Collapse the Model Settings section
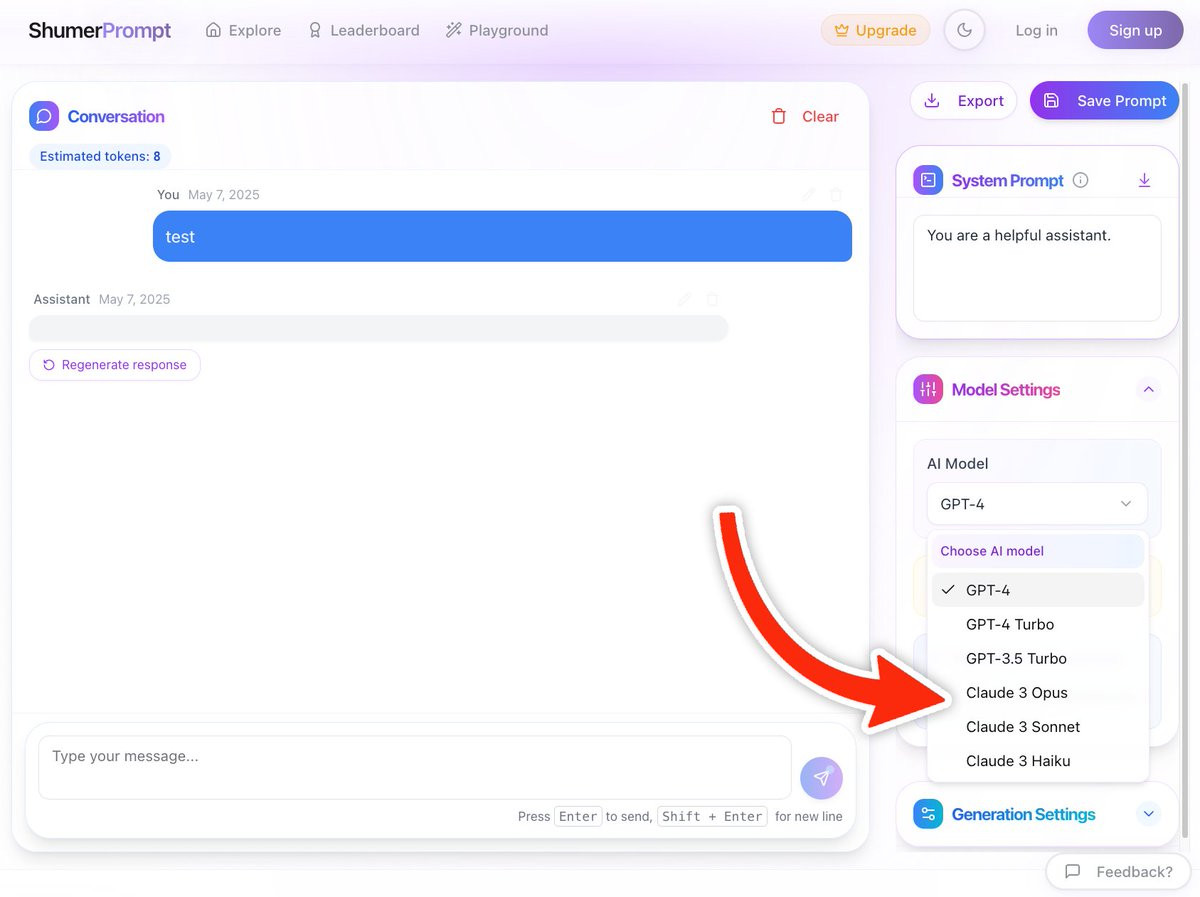This screenshot has height=897, width=1200. pyautogui.click(x=1148, y=389)
